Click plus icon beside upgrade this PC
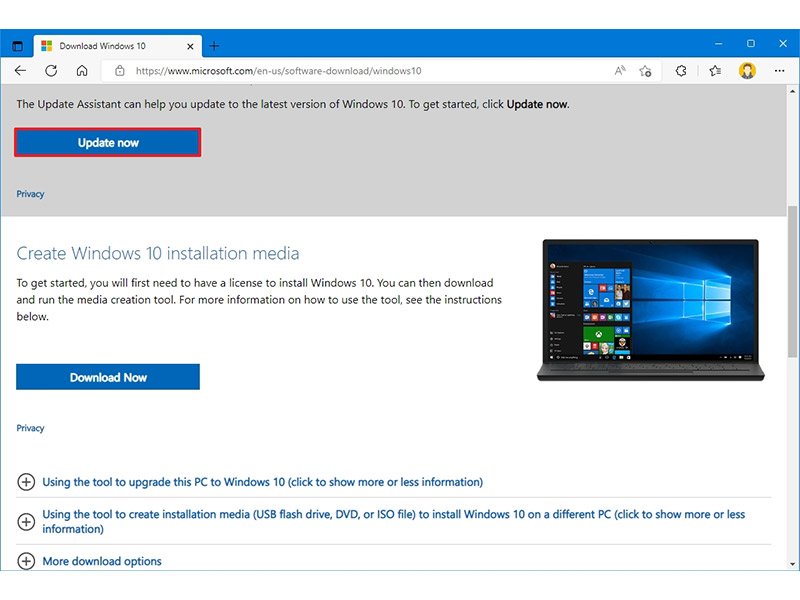Image resolution: width=800 pixels, height=600 pixels. point(26,482)
